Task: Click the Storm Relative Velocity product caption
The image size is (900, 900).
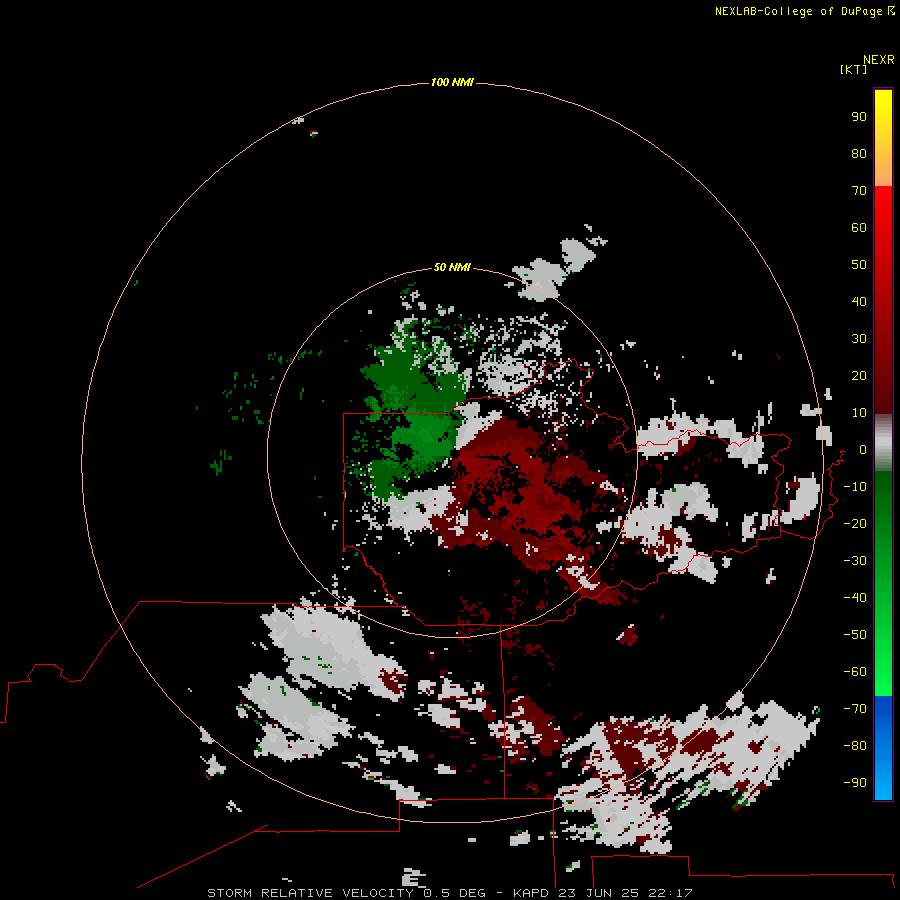Action: [449, 893]
